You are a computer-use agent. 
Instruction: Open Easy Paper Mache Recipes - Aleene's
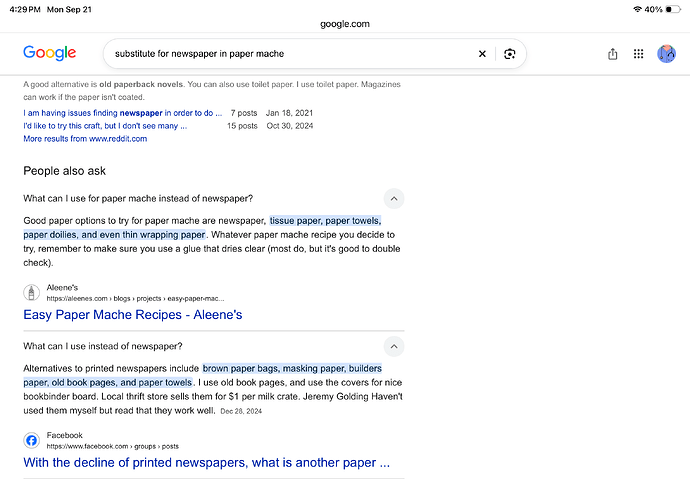tap(133, 314)
